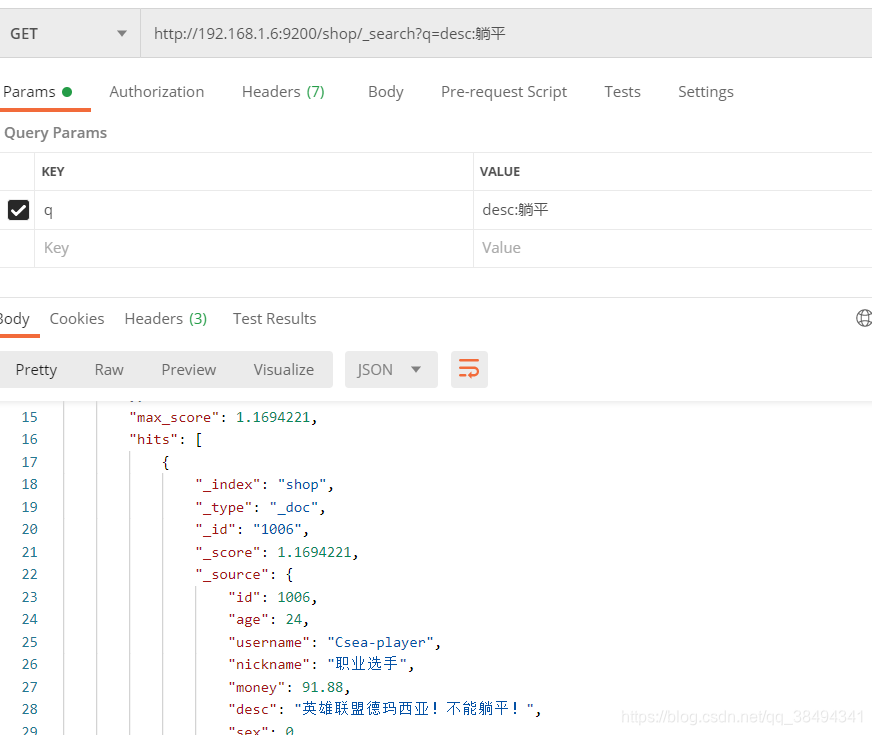Toggle the q parameter checkbox
872x735 pixels.
(18, 210)
